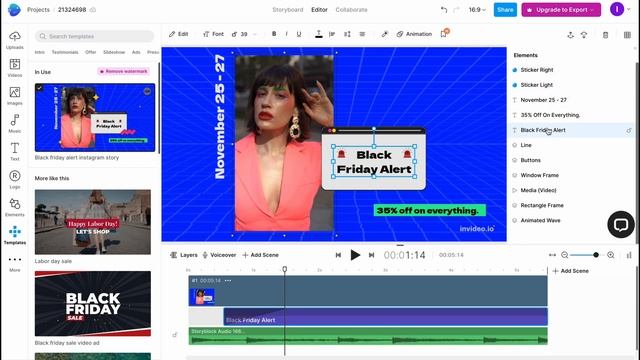This screenshot has height=360, width=640.
Task: Click the Remove watermark button
Action: [124, 71]
